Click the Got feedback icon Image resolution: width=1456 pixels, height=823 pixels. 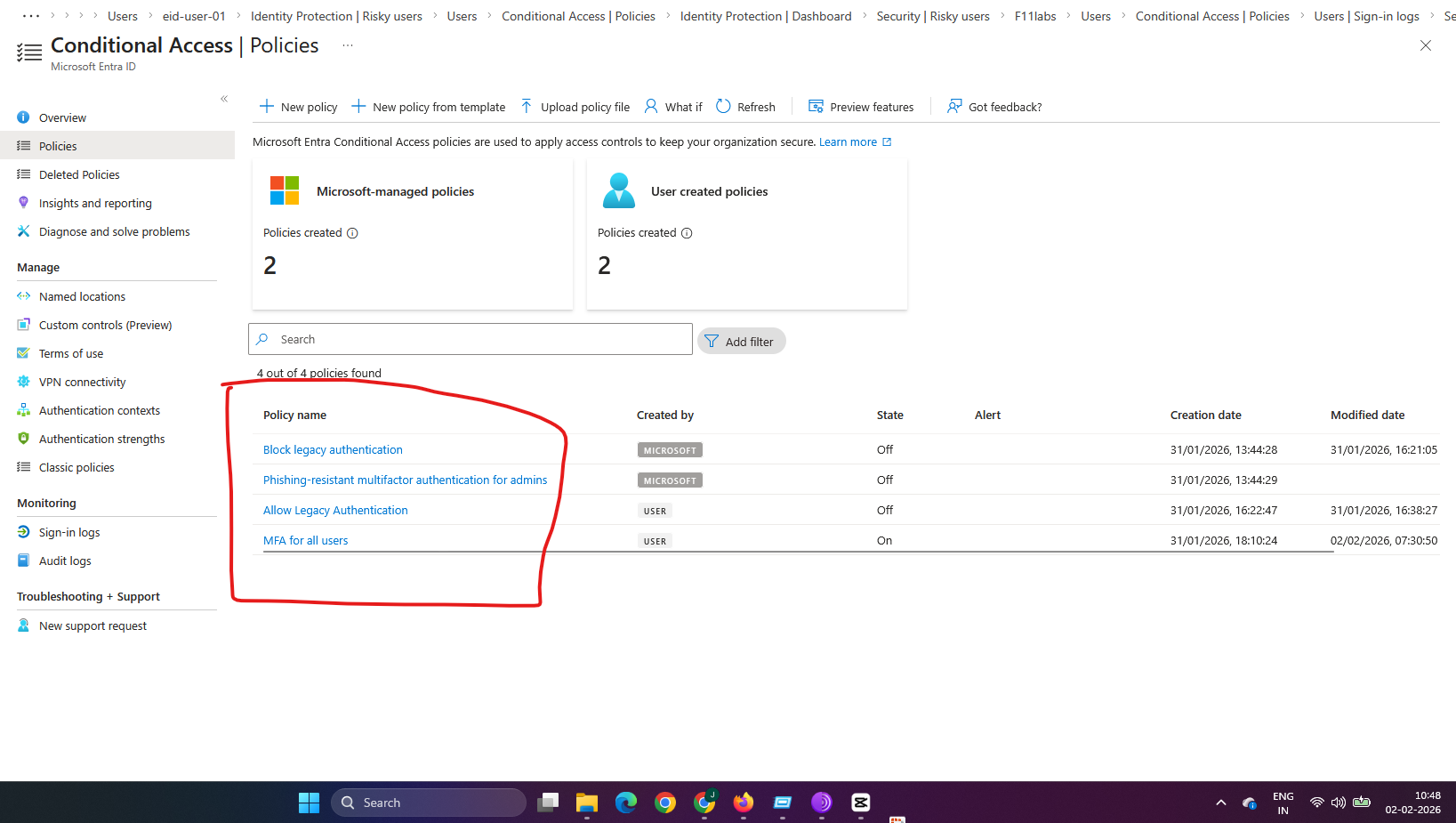(x=954, y=107)
